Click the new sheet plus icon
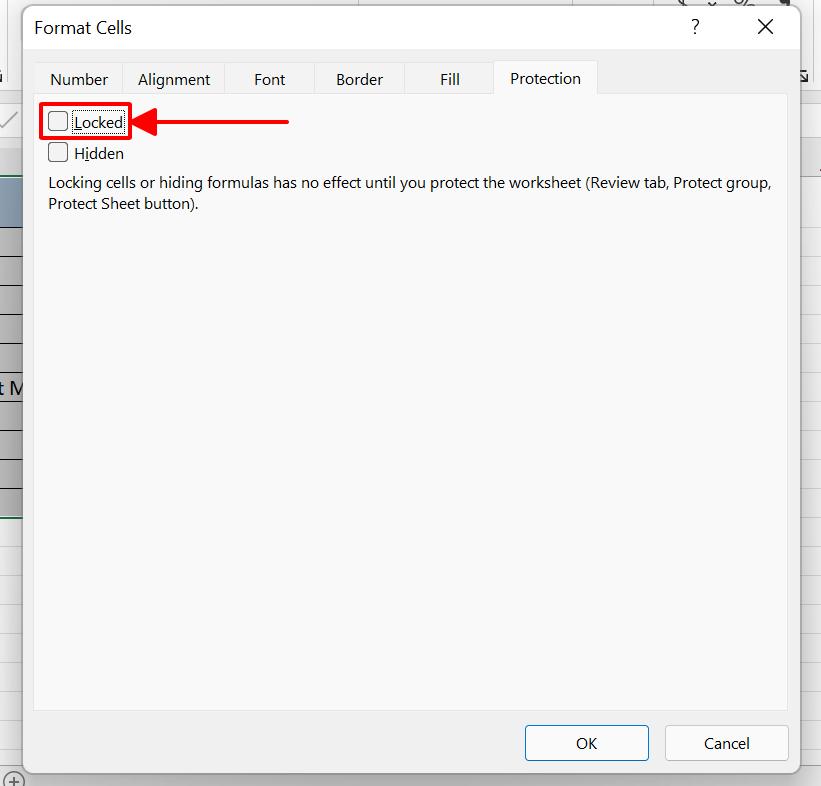 tap(13, 779)
